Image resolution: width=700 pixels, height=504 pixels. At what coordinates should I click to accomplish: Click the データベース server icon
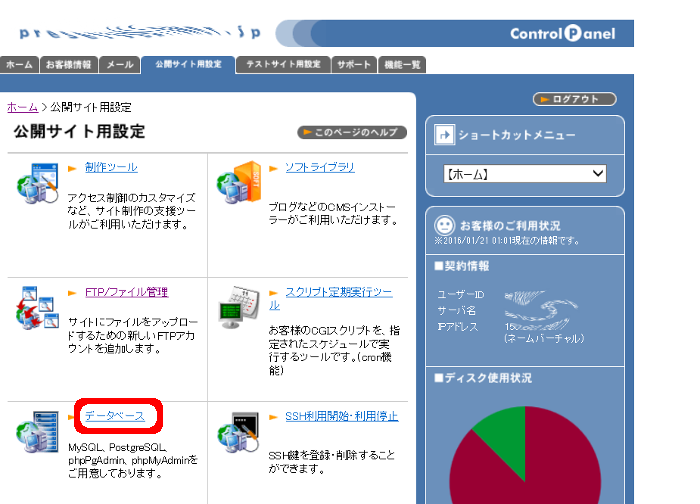click(38, 432)
